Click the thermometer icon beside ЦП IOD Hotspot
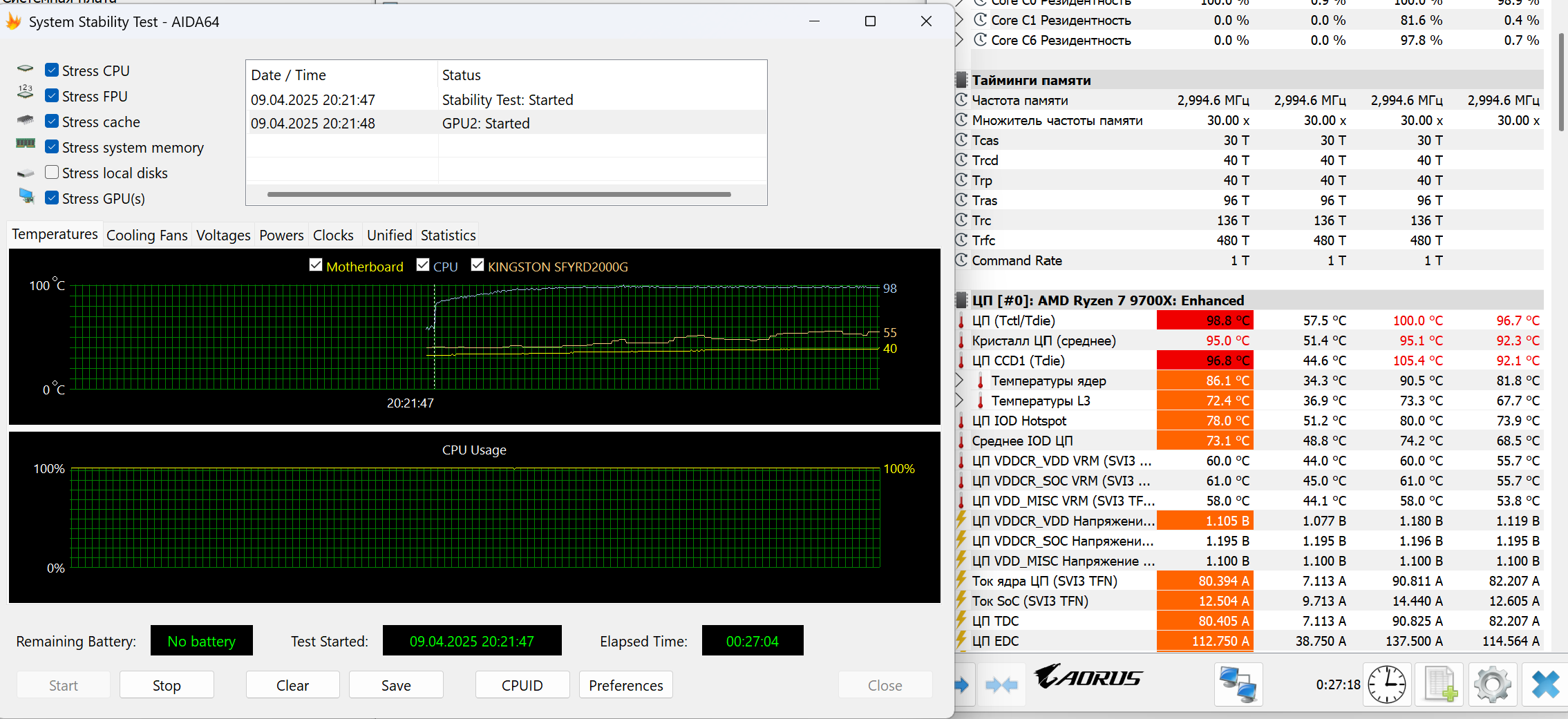The height and width of the screenshot is (719, 1568). (961, 421)
